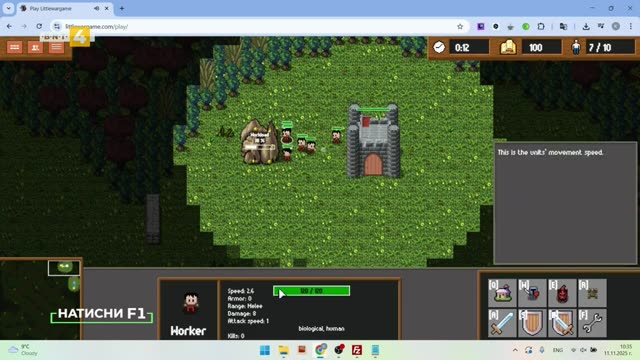Use the wrench repair command [F]

(x=593, y=323)
